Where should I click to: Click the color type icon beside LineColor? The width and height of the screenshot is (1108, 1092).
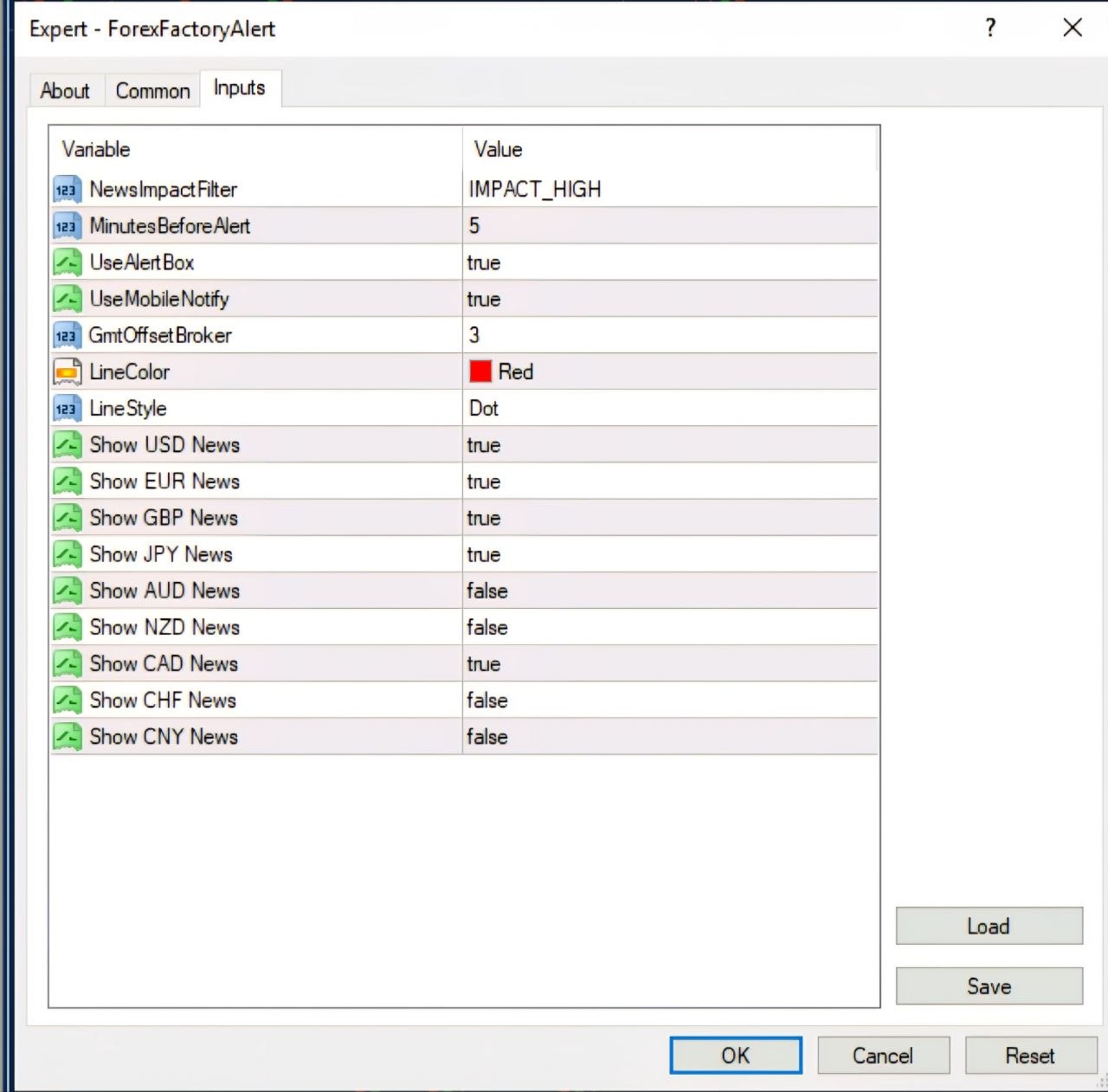tap(68, 372)
